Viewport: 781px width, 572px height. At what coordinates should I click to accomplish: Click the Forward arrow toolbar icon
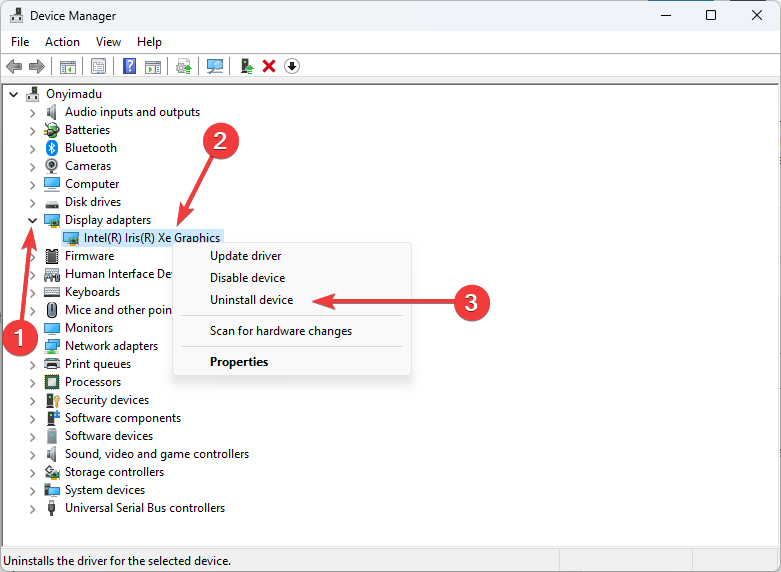[x=37, y=66]
